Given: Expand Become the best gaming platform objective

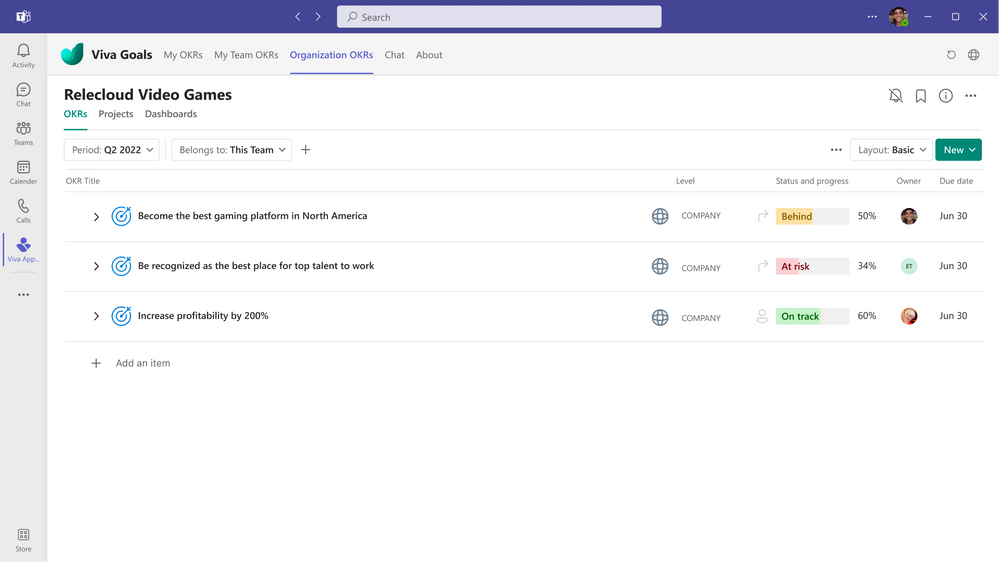Looking at the screenshot, I should pyautogui.click(x=96, y=217).
